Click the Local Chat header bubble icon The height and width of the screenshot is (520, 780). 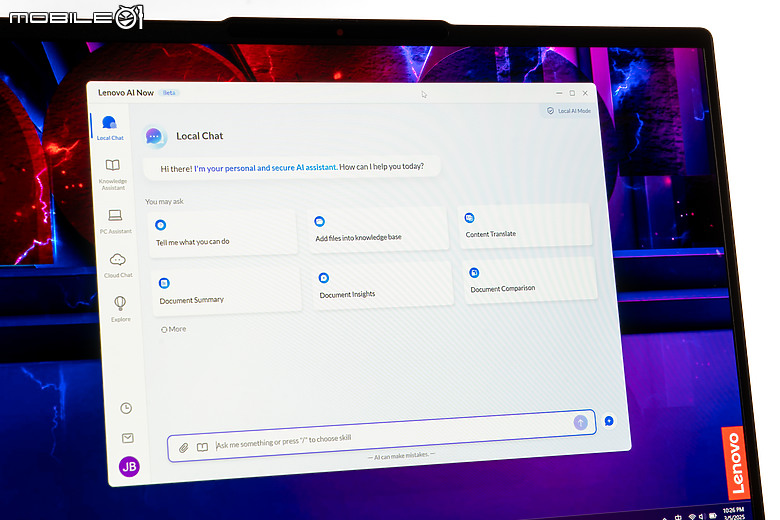coord(155,136)
